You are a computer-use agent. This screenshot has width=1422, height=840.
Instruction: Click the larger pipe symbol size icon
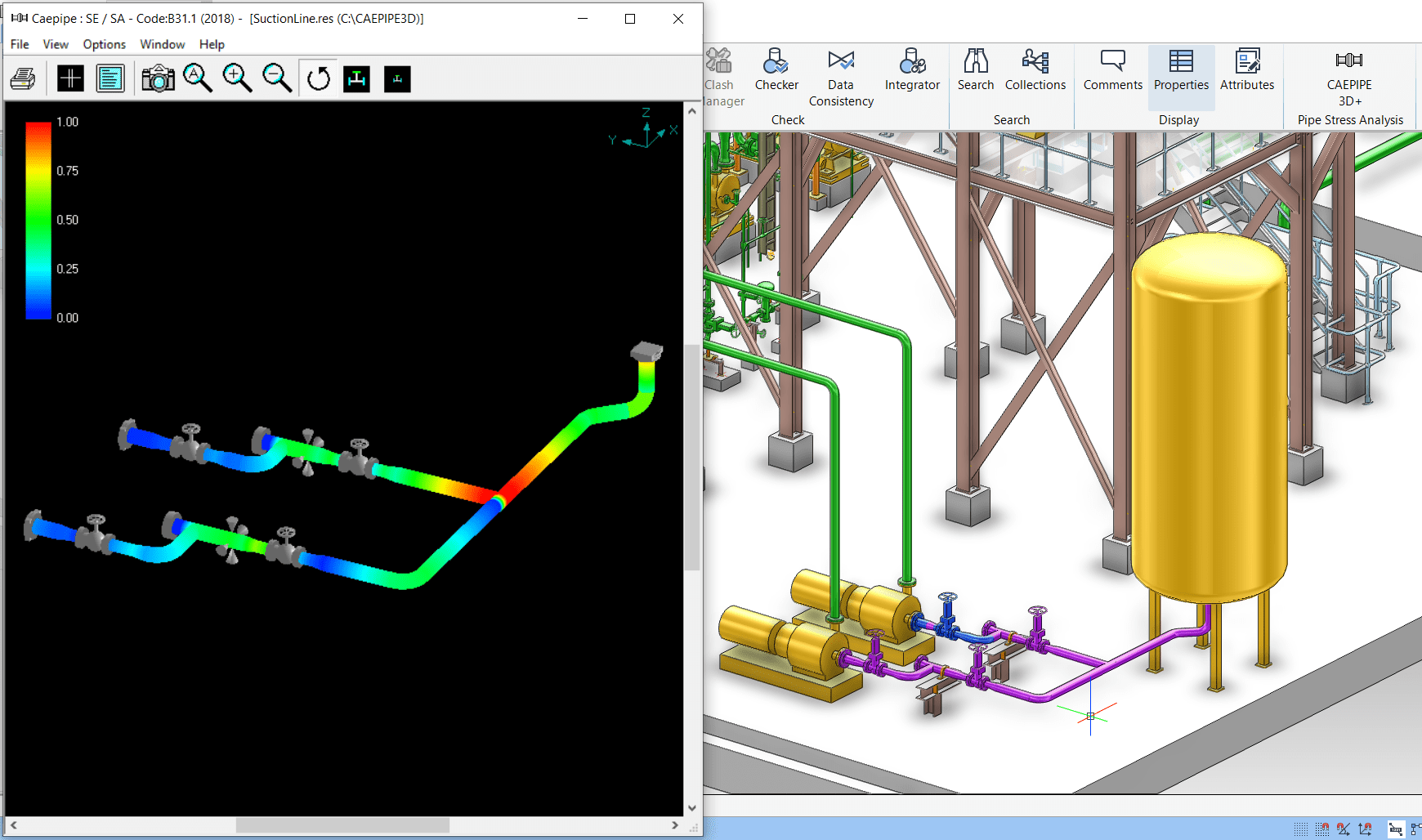356,79
